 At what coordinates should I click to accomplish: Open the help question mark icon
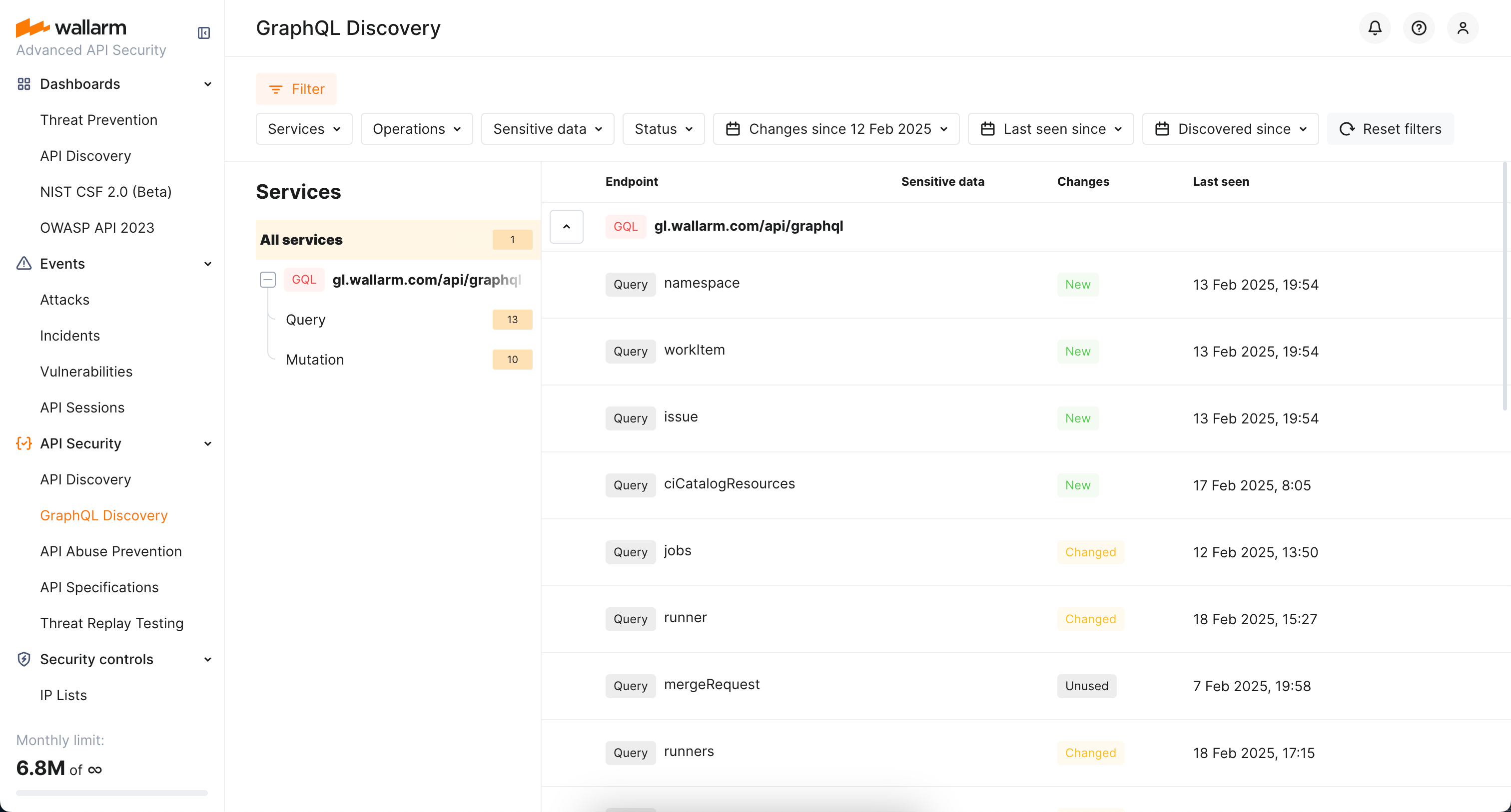[1419, 28]
